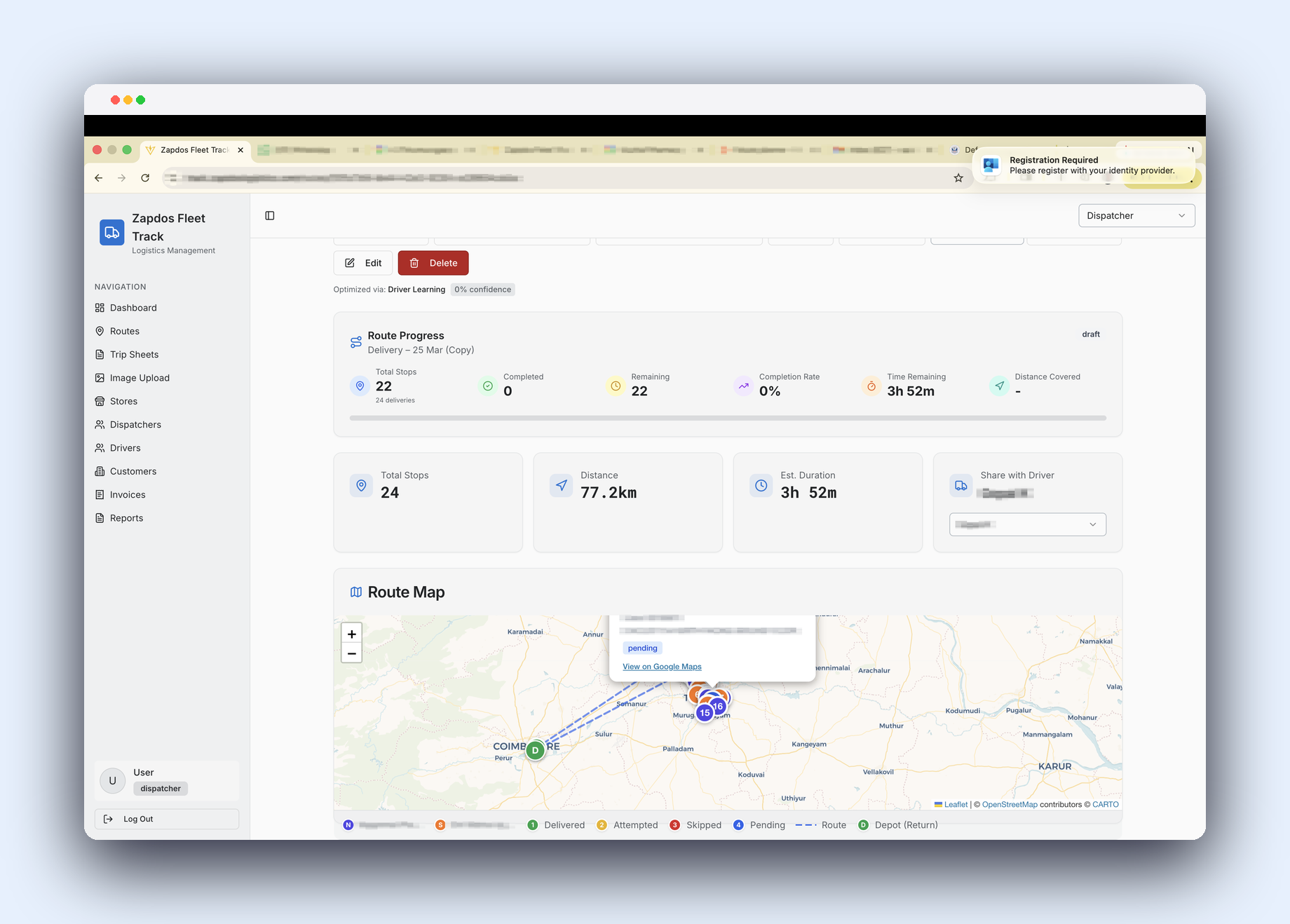Expand the Share with Driver dropdown
This screenshot has height=924, width=1290.
coord(1028,524)
